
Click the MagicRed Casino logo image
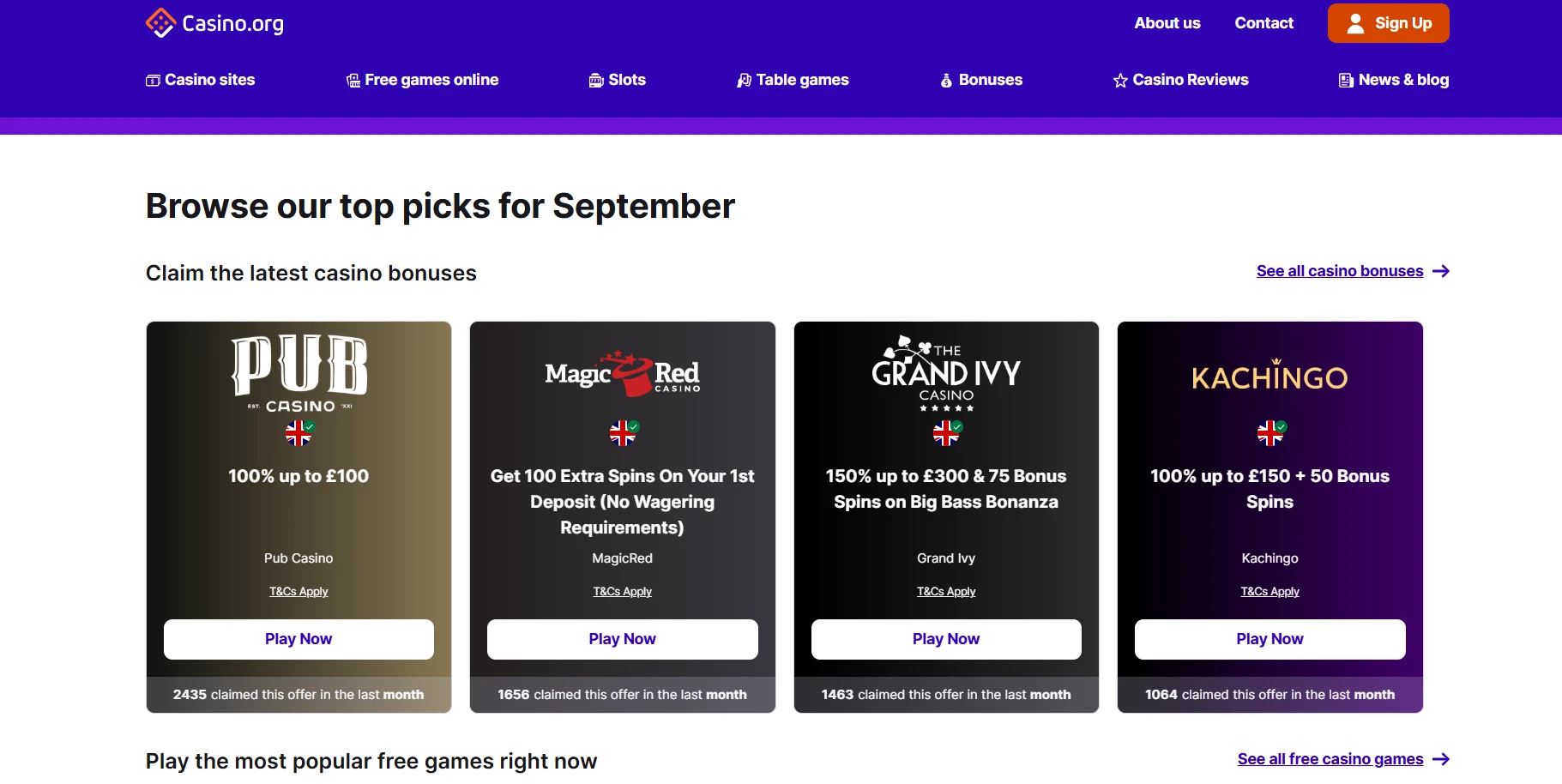click(622, 374)
